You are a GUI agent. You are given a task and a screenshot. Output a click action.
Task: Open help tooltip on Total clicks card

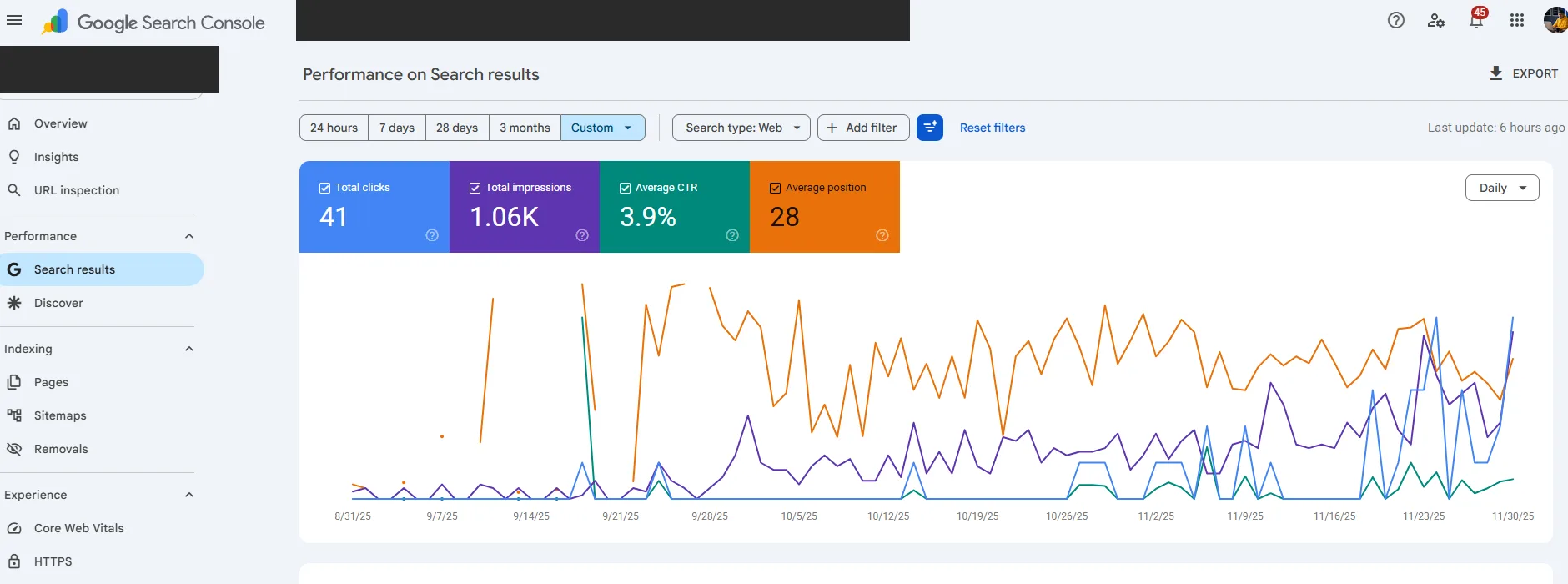tap(432, 235)
